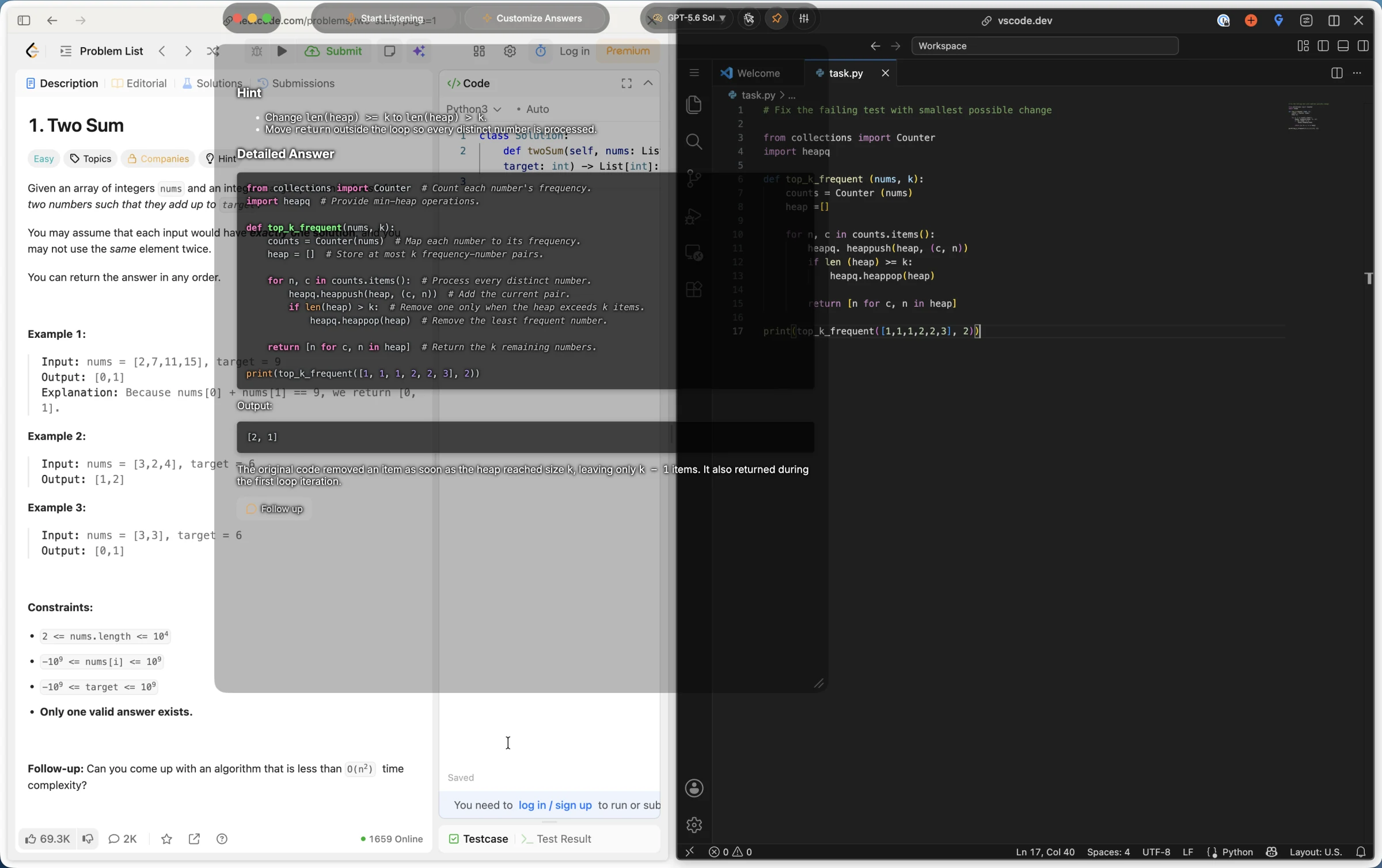The image size is (1382, 868).
Task: Open errors and warnings status item
Action: [x=730, y=852]
